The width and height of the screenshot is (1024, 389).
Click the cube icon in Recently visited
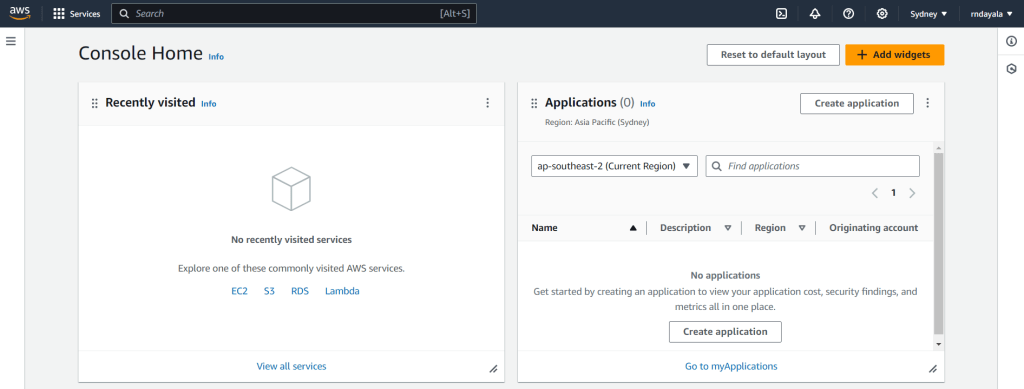[x=291, y=189]
